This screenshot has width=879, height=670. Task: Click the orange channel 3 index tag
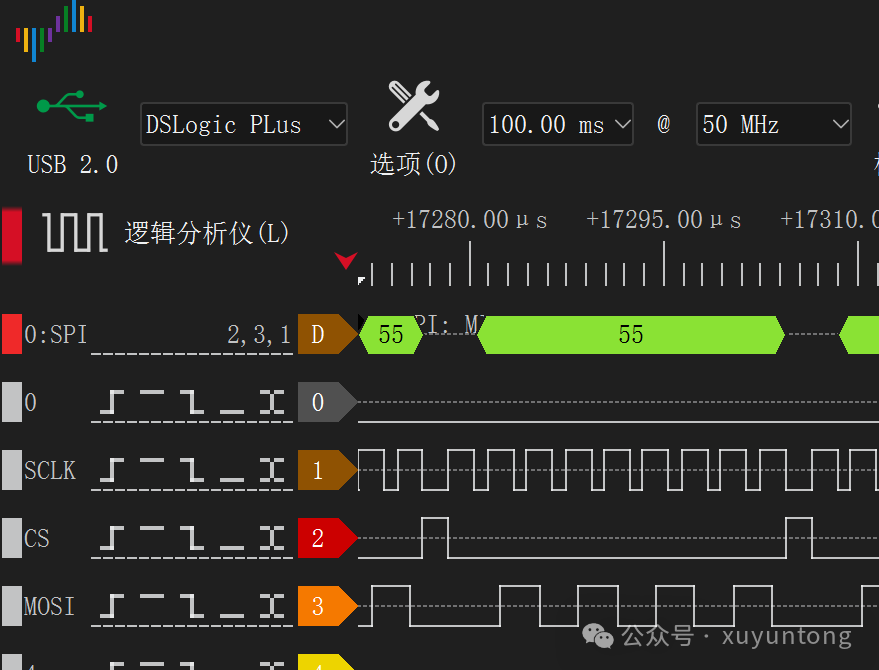(x=327, y=606)
